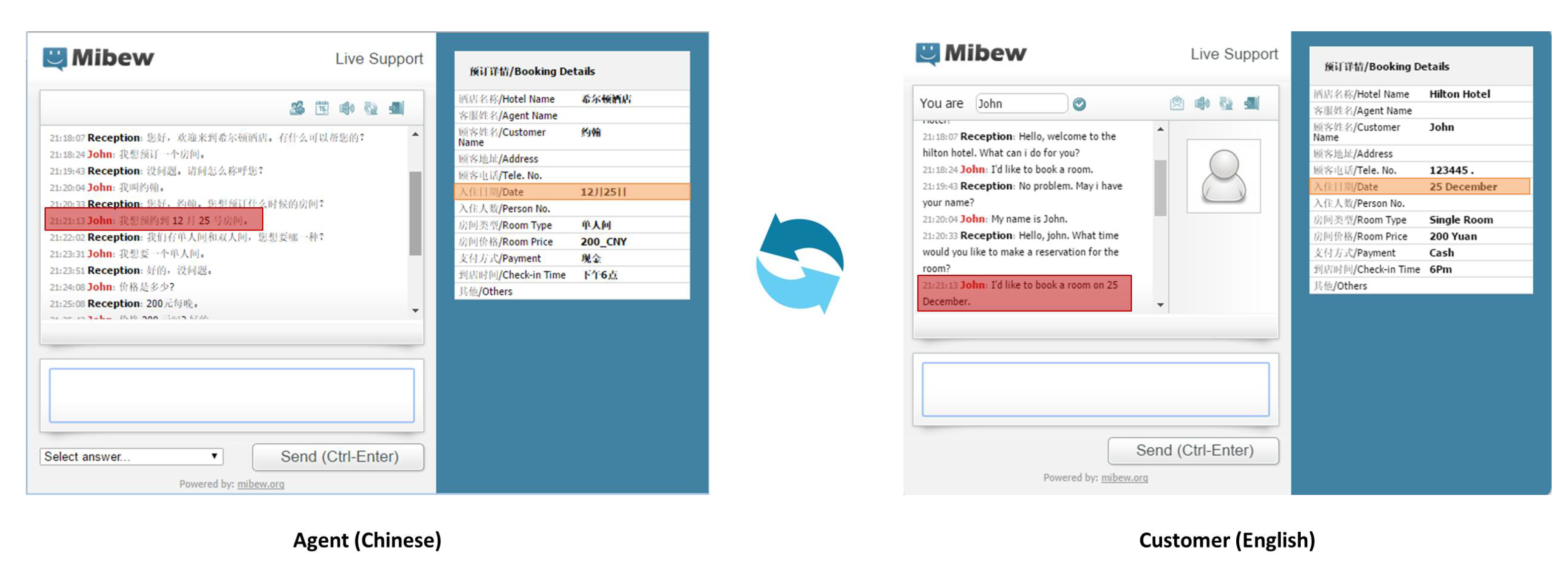This screenshot has width=1568, height=564.
Task: Open the Select answer dropdown
Action: coord(132,456)
